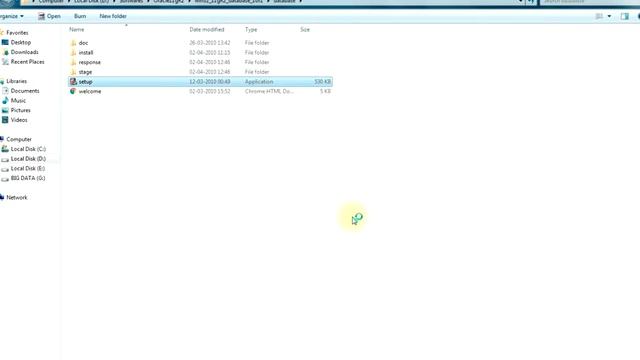Open Network in the navigation pane
This screenshot has width=640, height=360.
click(17, 198)
